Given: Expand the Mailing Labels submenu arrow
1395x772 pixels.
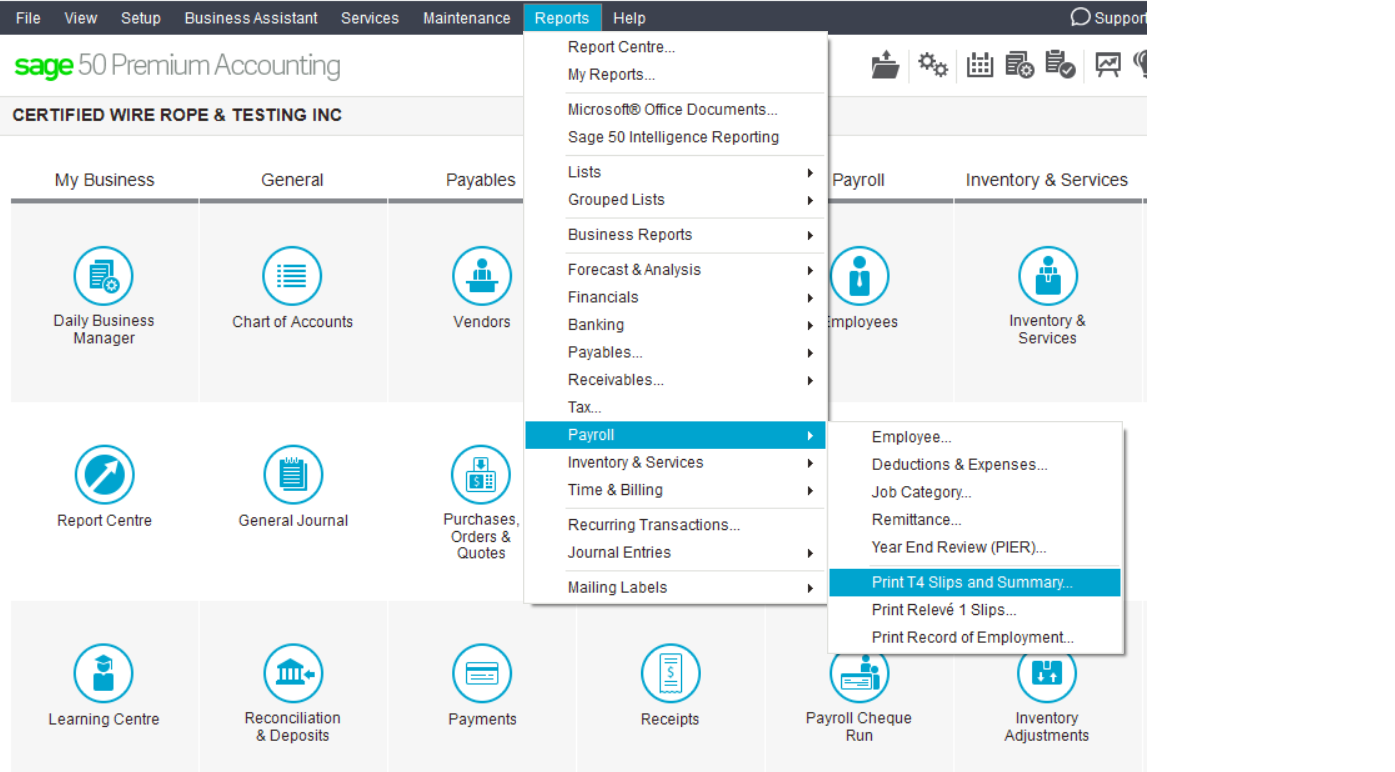Looking at the screenshot, I should pos(810,588).
